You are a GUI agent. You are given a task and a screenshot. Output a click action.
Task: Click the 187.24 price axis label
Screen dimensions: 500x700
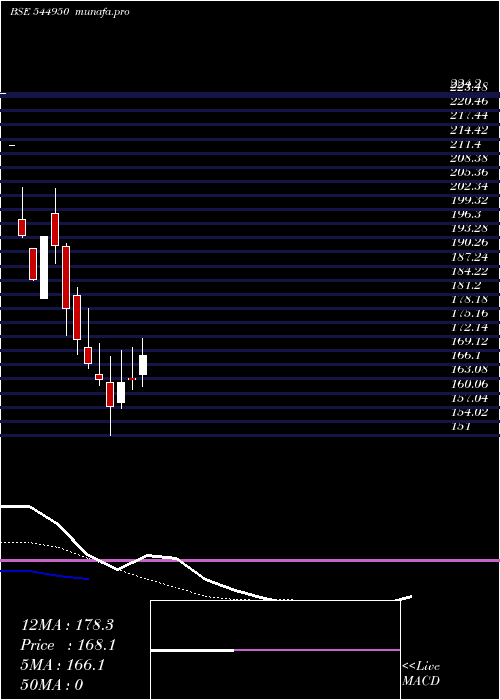coord(469,257)
